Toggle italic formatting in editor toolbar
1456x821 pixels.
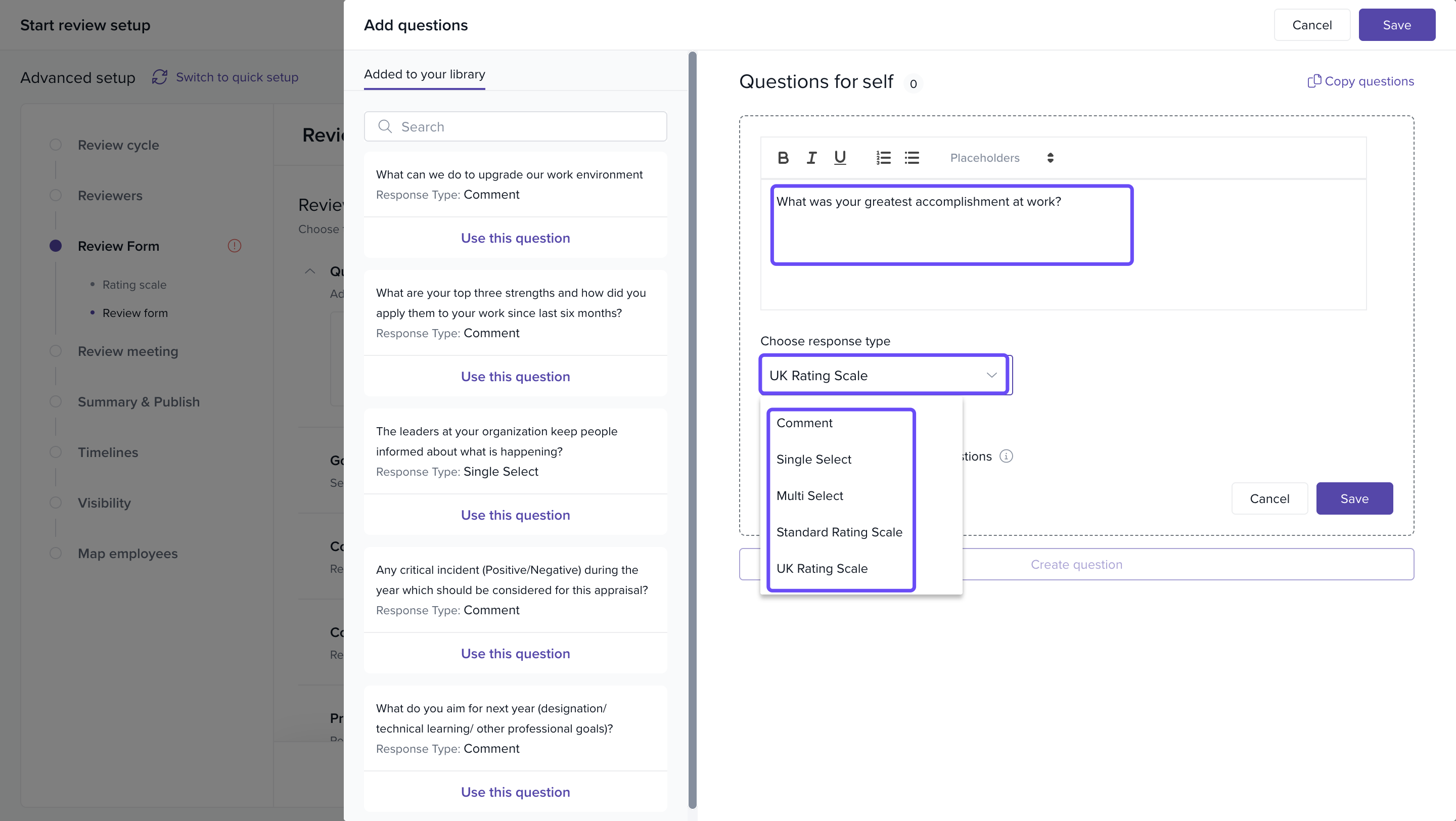pos(811,158)
